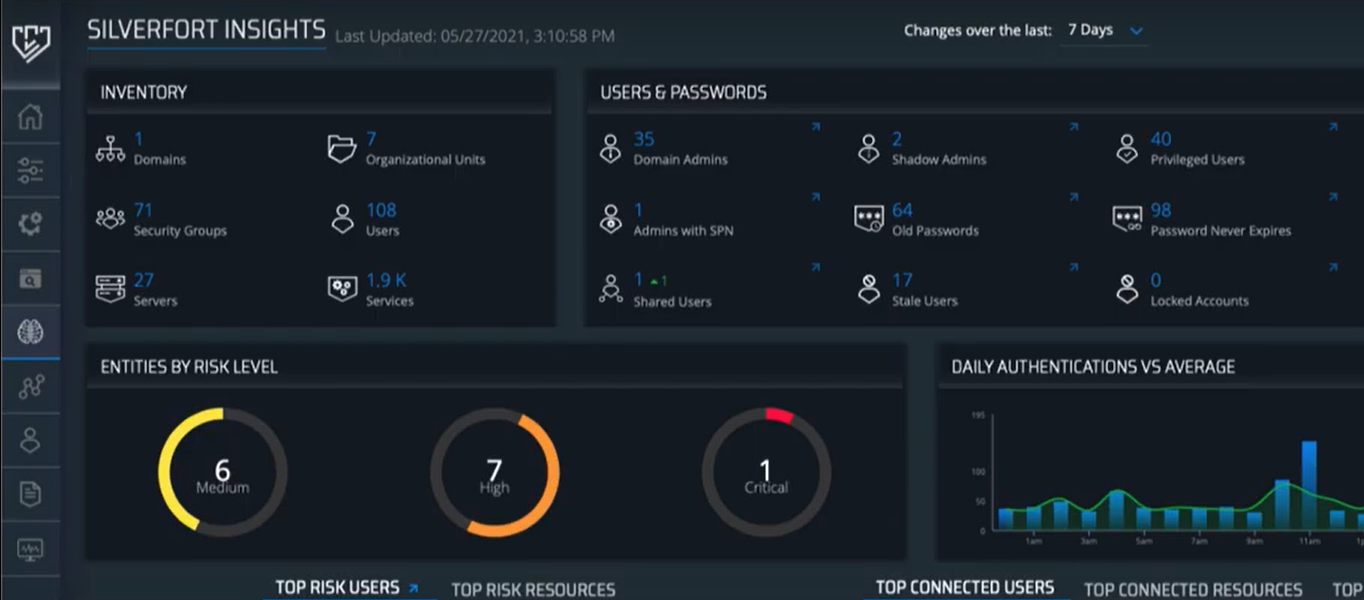This screenshot has height=600, width=1364.
Task: Click the Silverfort shield logo
Action: 30,44
